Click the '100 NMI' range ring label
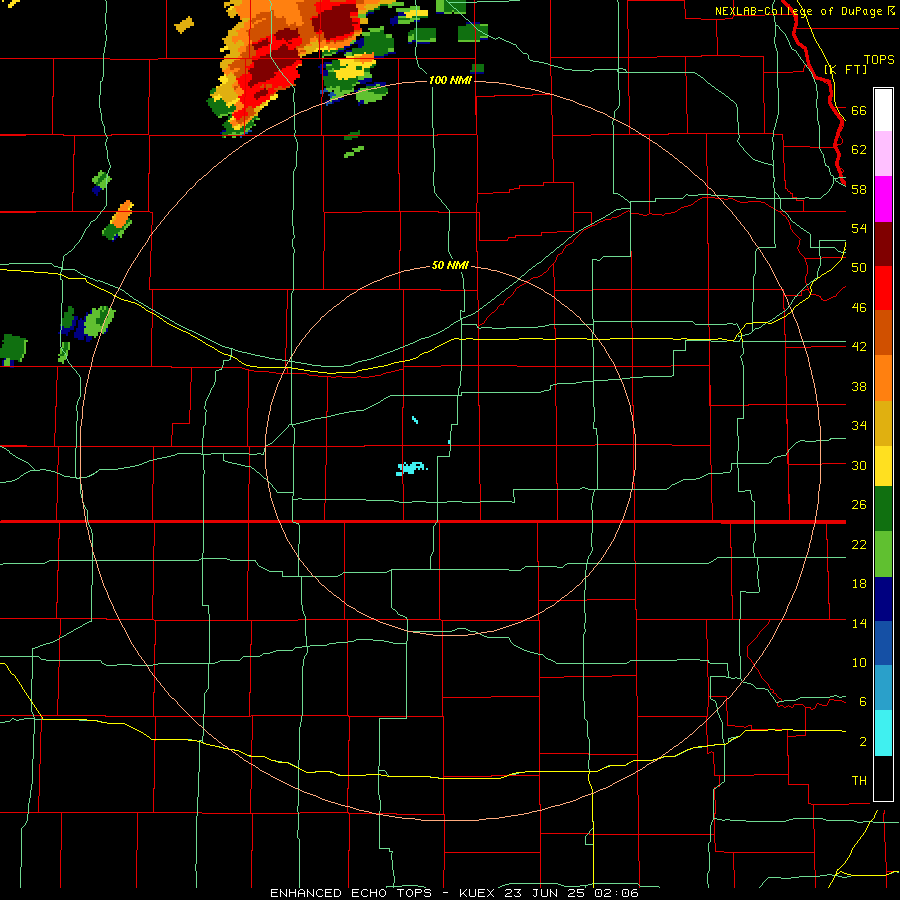This screenshot has width=900, height=900. [450, 80]
